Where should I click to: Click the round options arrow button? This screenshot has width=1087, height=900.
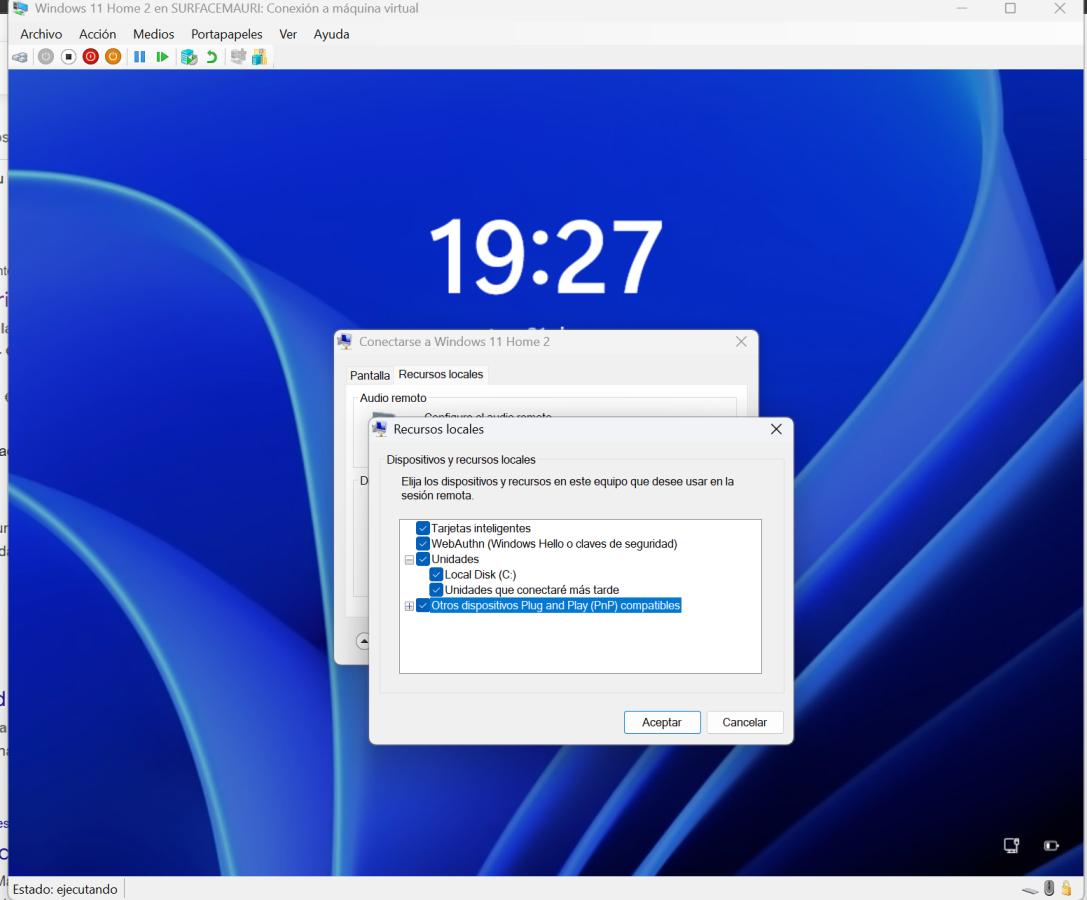363,640
